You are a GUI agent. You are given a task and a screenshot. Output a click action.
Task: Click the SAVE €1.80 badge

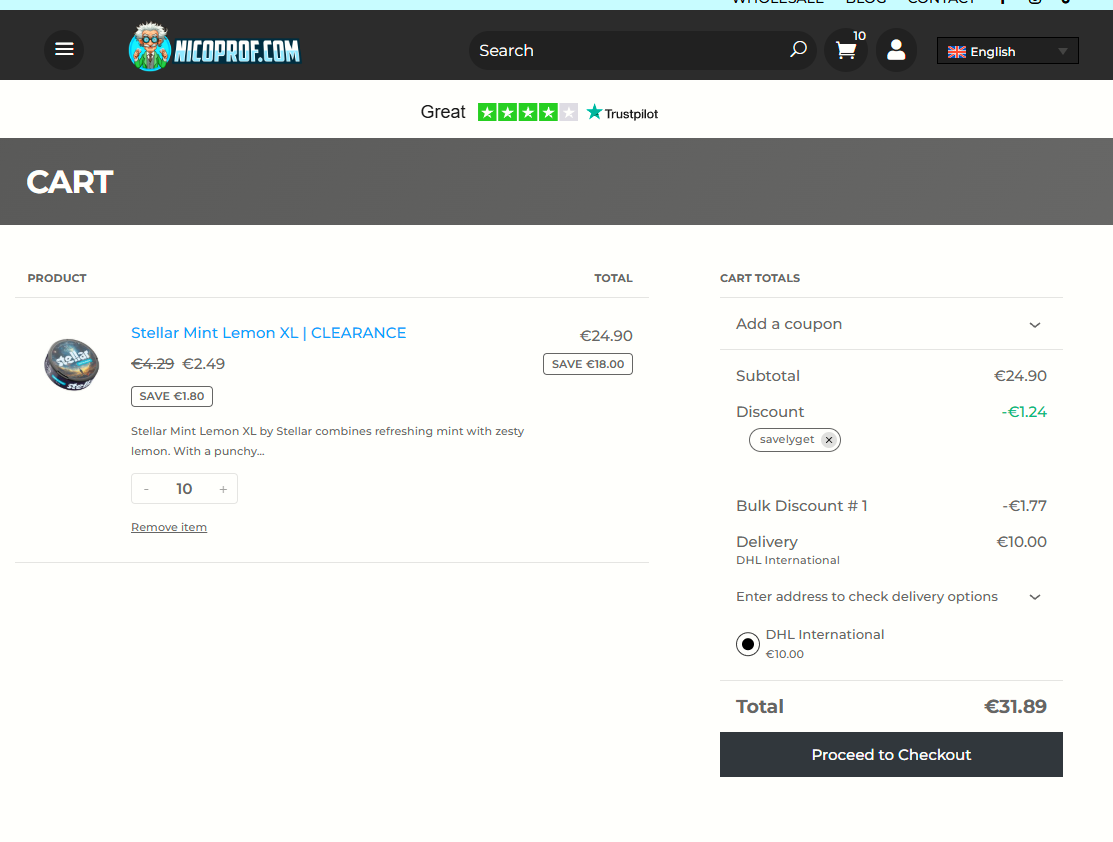coord(172,396)
